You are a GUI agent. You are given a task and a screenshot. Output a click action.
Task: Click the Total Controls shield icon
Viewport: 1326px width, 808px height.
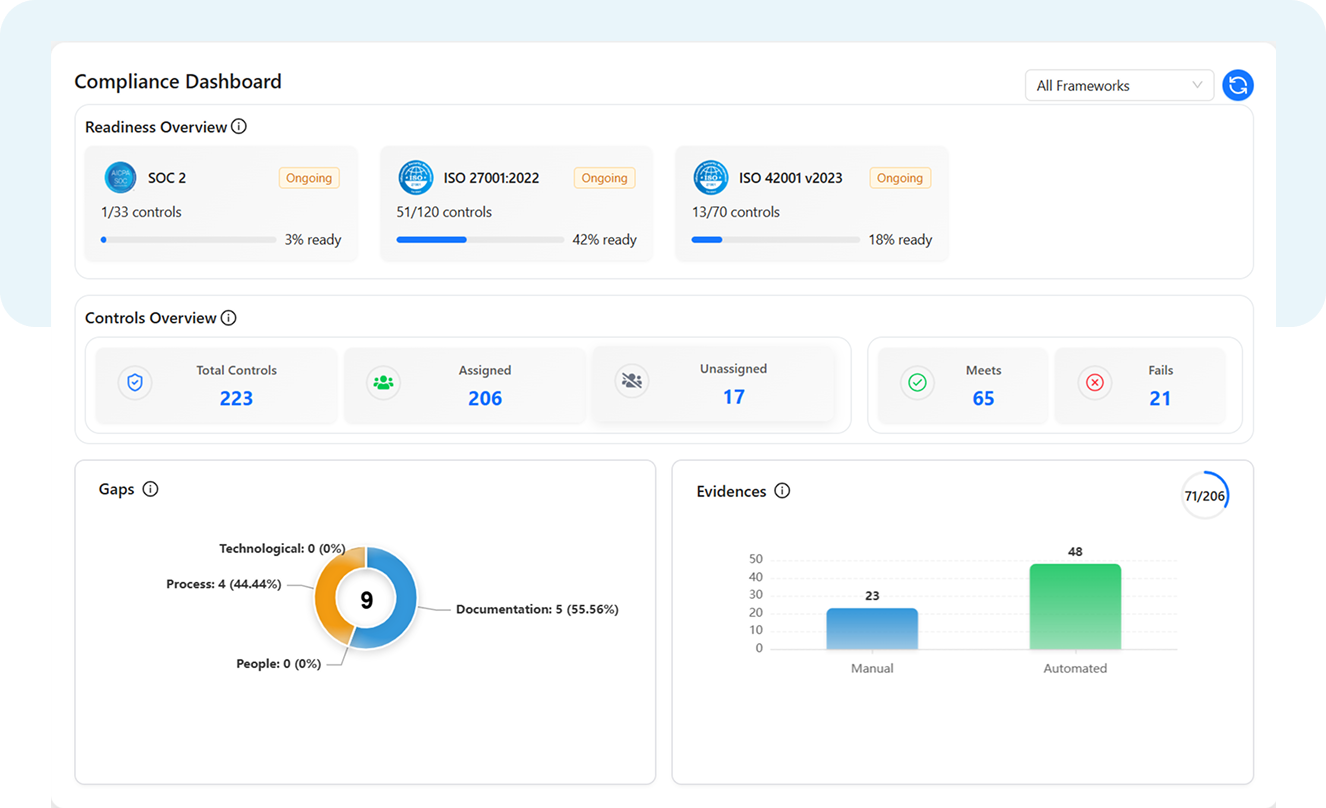(x=135, y=383)
